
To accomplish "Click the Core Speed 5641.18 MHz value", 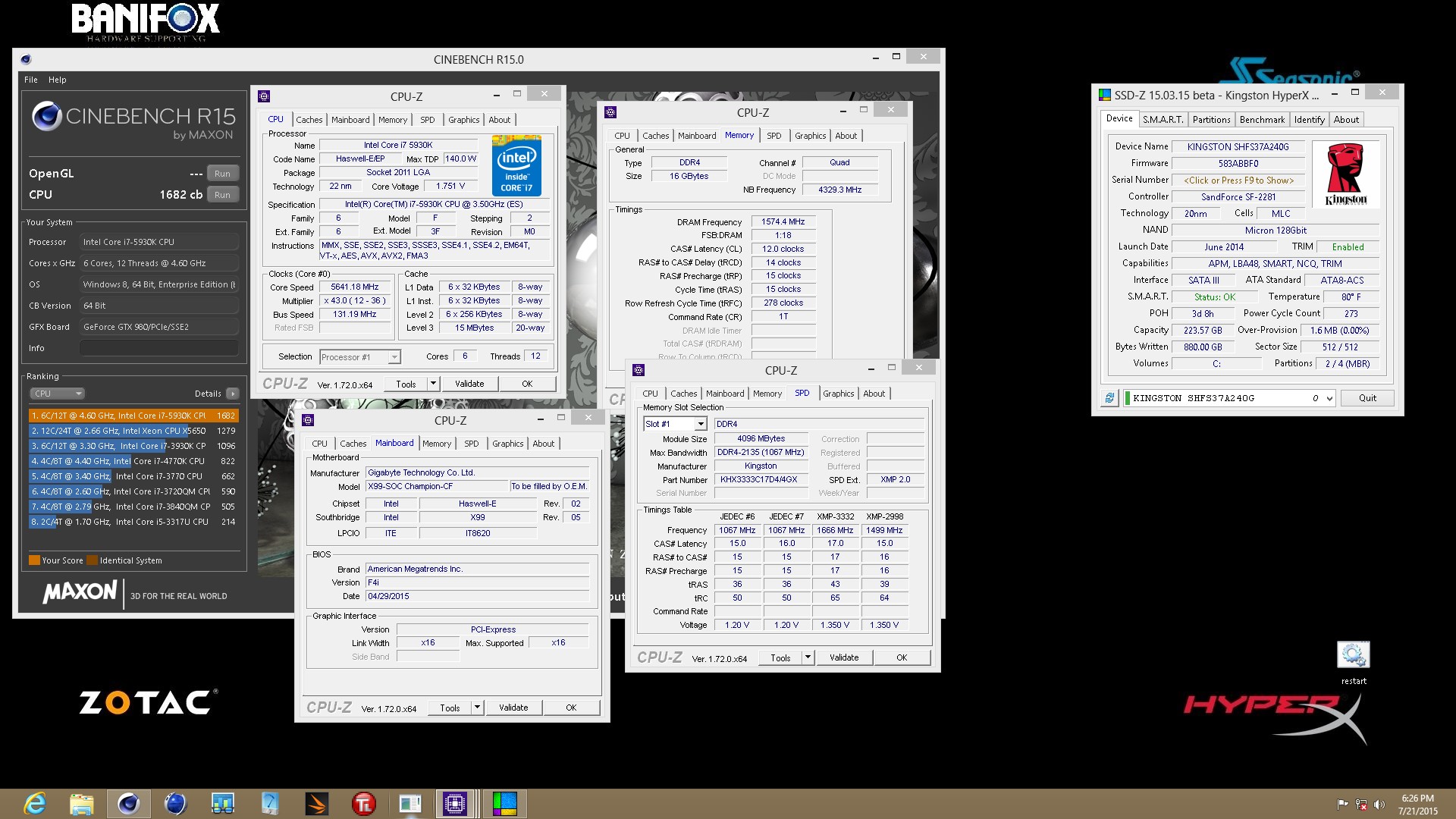I will [x=355, y=287].
